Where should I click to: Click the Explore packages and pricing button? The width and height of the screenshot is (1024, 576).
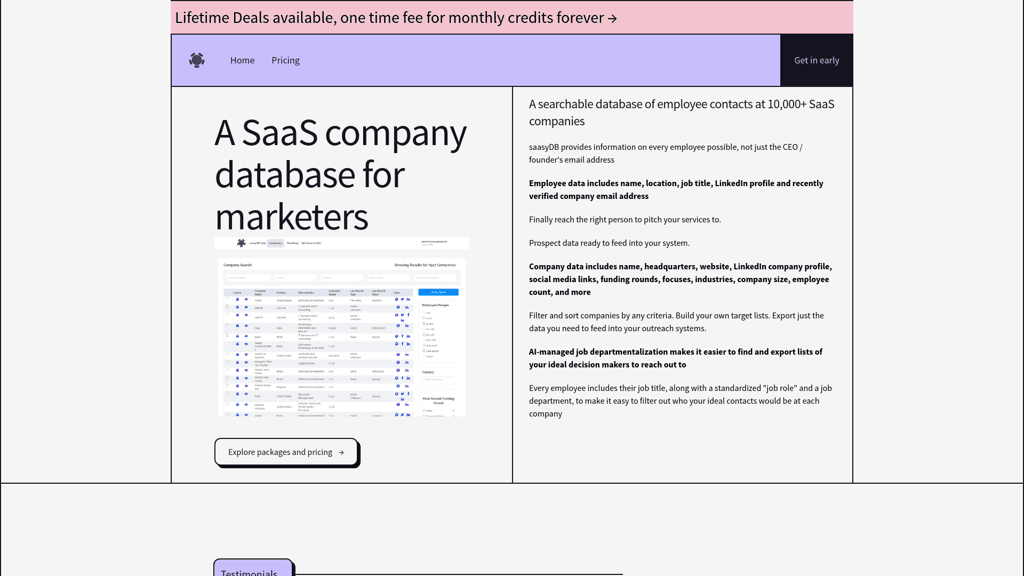pyautogui.click(x=286, y=451)
